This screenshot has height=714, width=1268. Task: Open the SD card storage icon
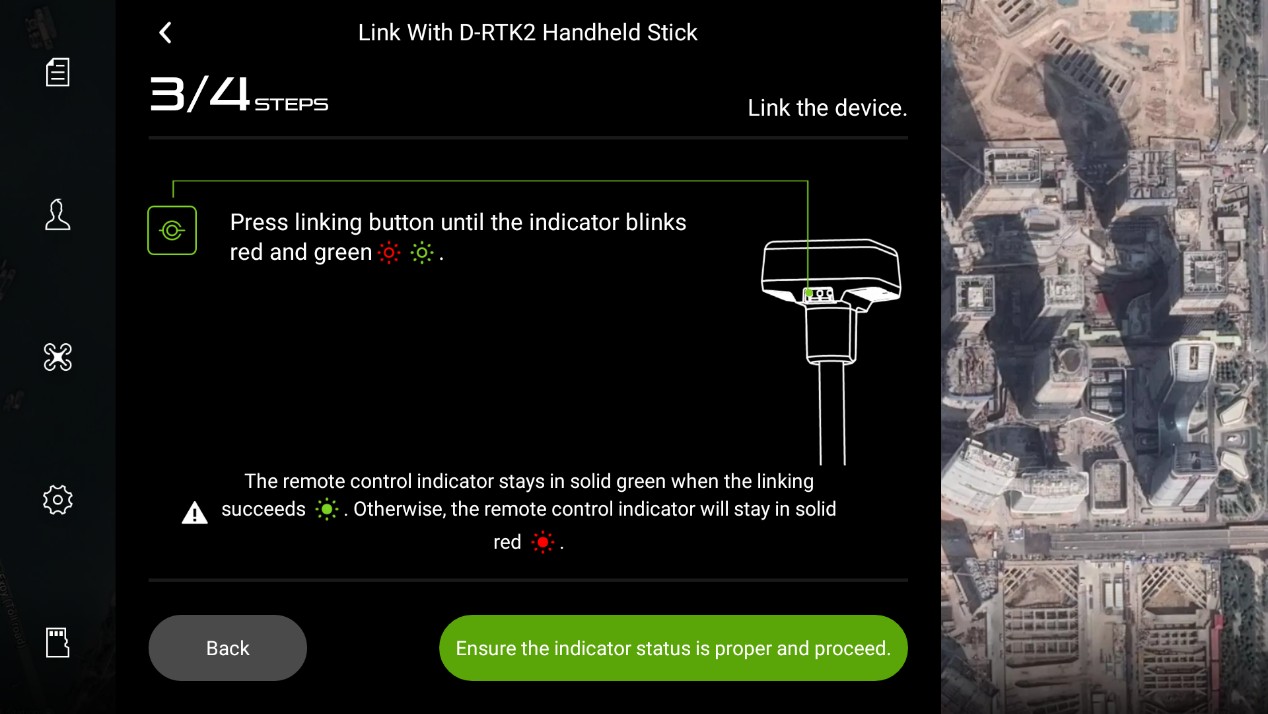58,642
